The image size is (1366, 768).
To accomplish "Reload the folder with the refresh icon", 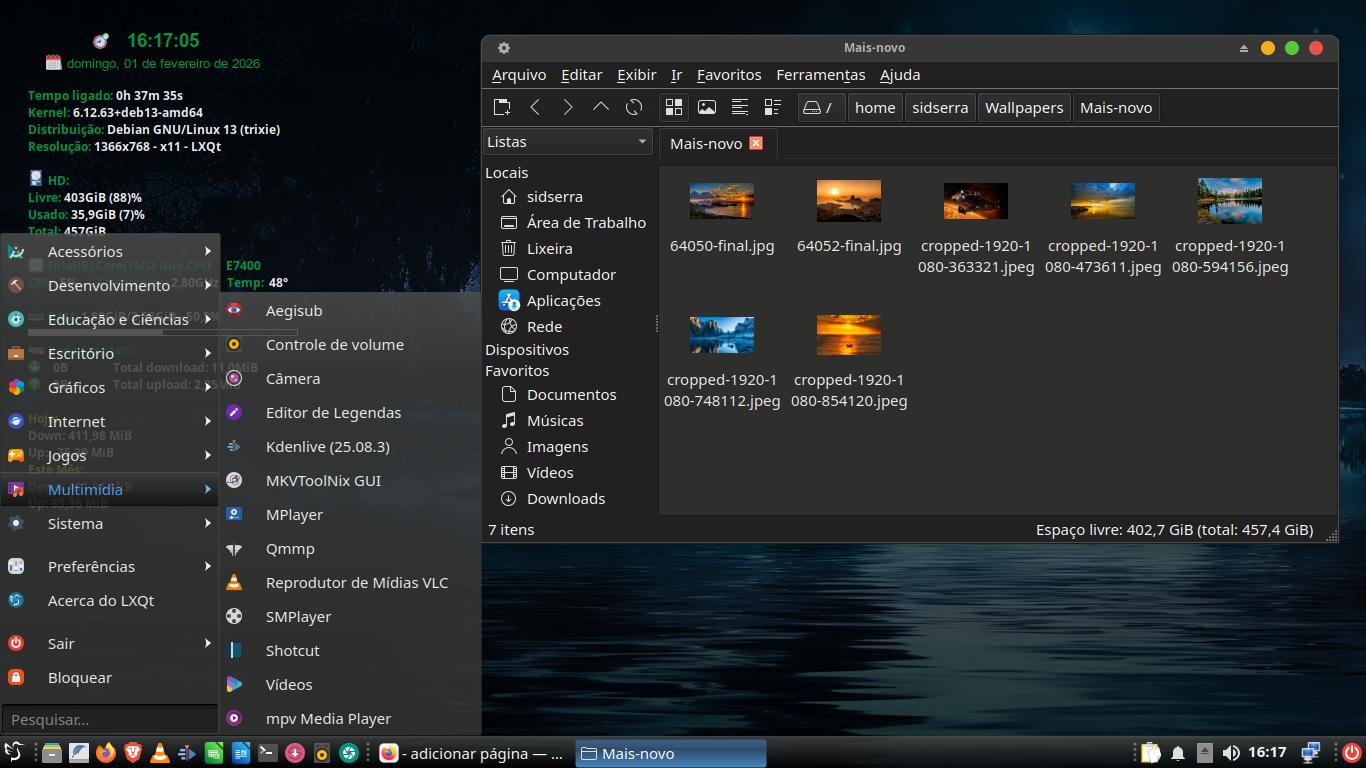I will click(x=634, y=107).
